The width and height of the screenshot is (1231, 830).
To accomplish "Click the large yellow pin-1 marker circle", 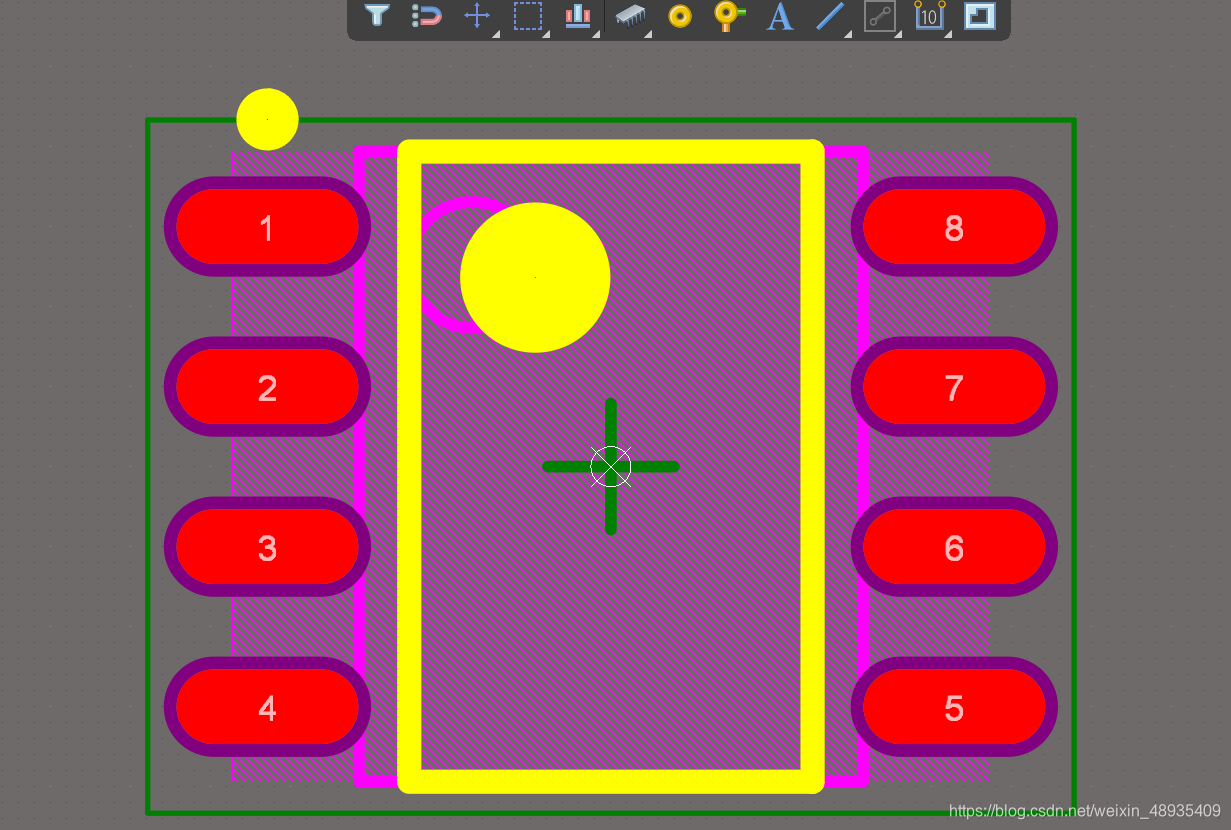I will pyautogui.click(x=535, y=277).
